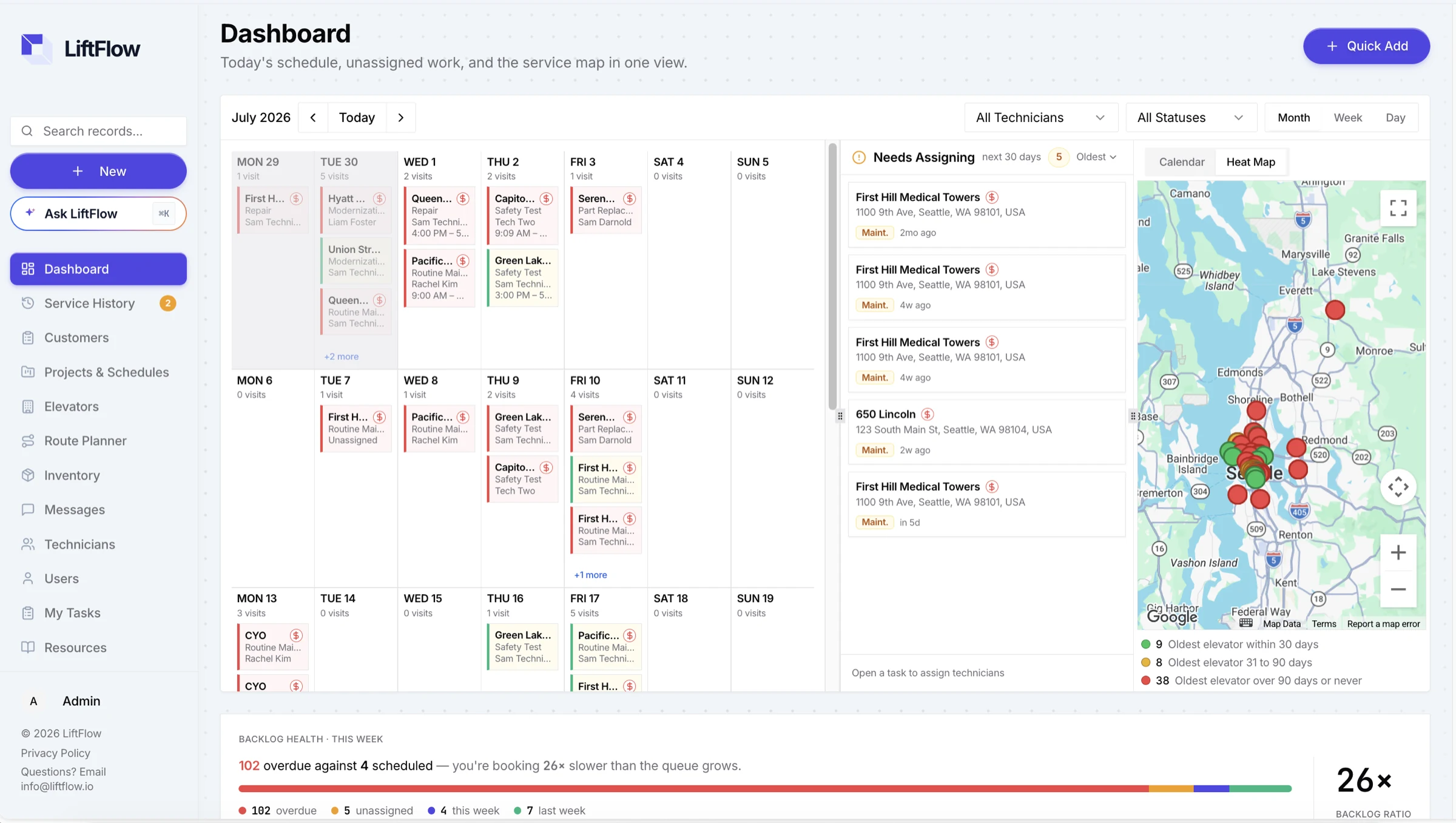Open Ask LiftFlow assistant
Image resolution: width=1456 pixels, height=823 pixels.
click(98, 214)
